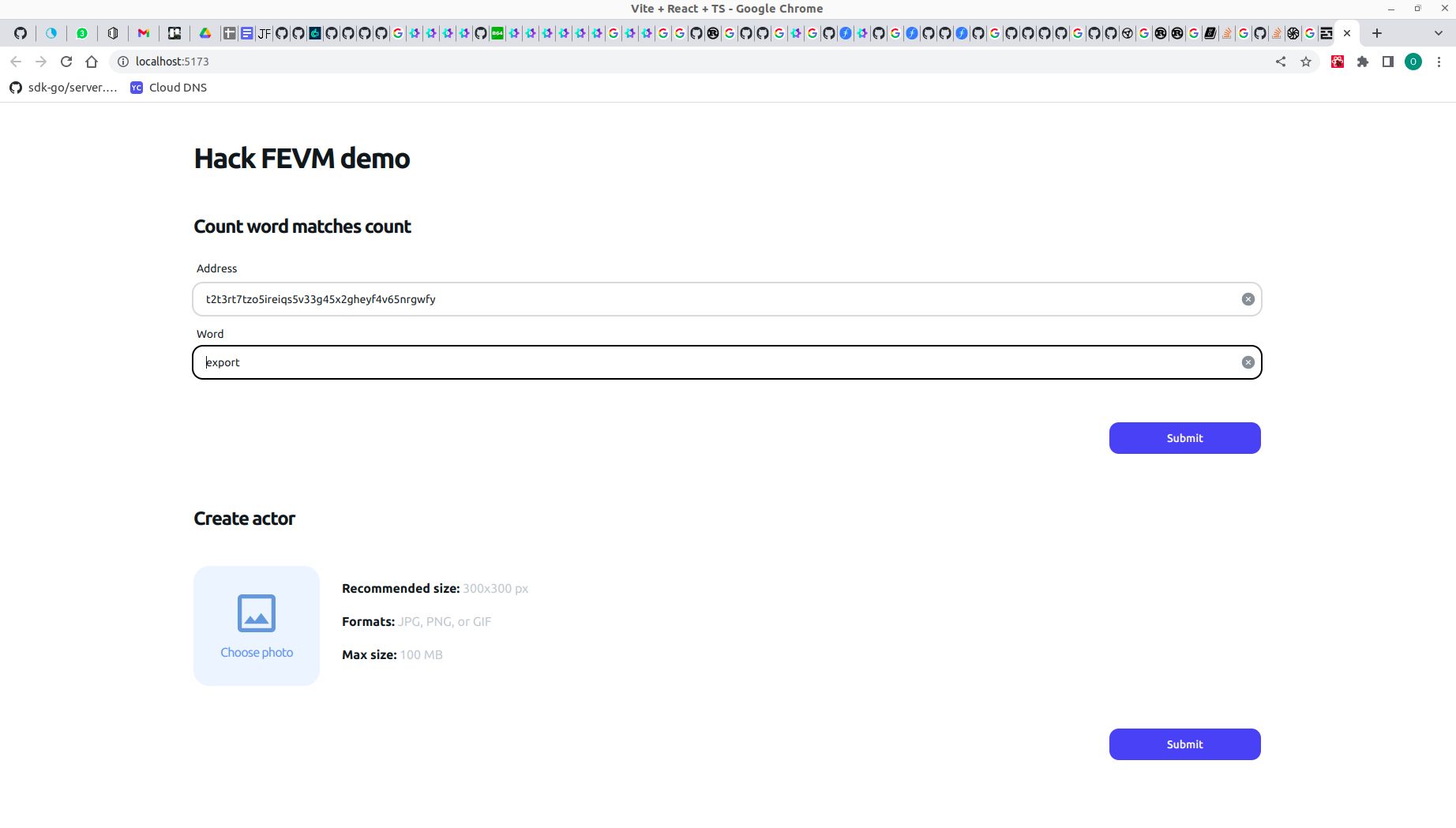Screen dimensions: 1456x828
Task: Open the Extensions puzzle menu
Action: point(1363,62)
